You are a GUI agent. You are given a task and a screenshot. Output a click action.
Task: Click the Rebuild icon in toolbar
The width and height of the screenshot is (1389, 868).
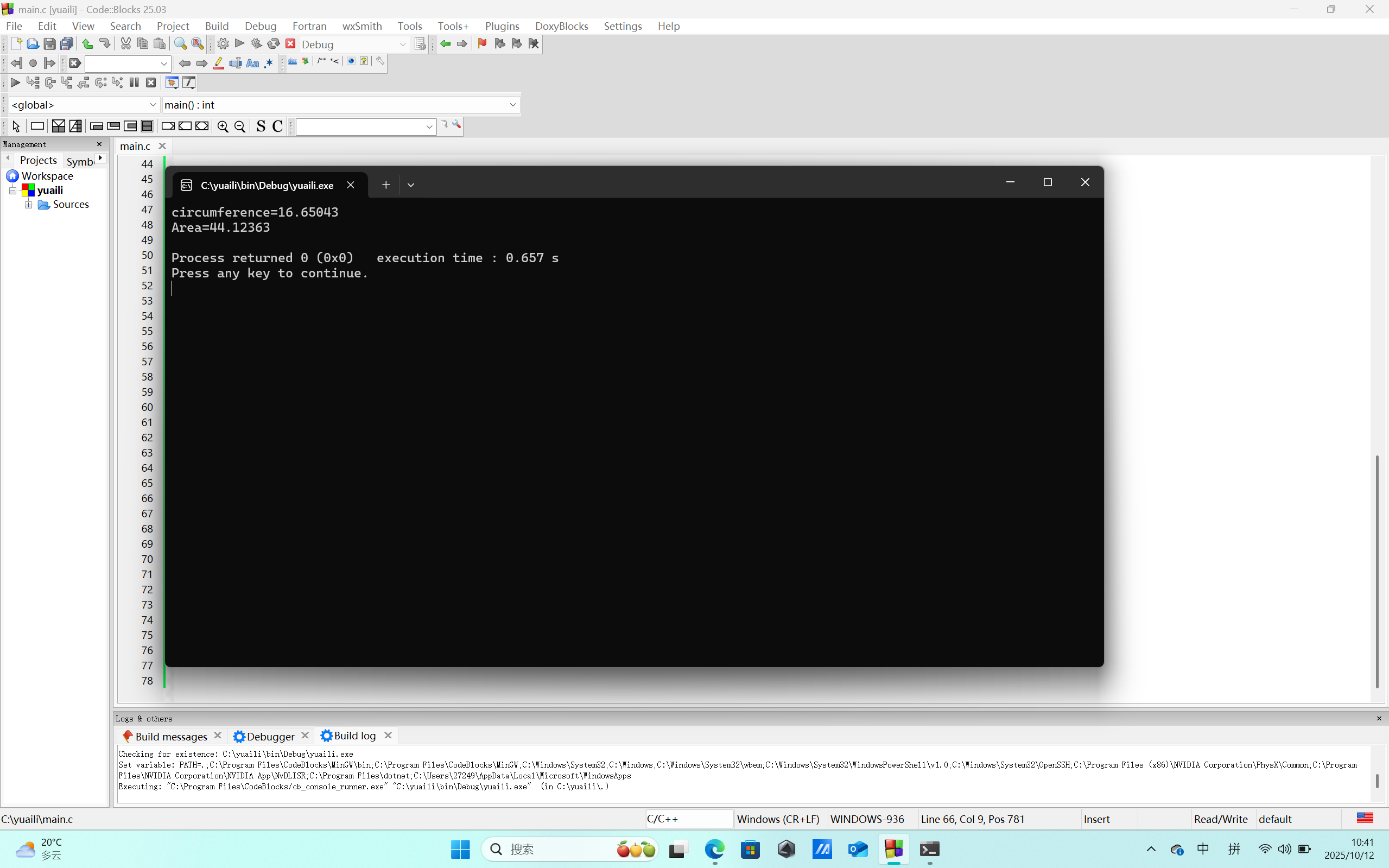pos(273,44)
